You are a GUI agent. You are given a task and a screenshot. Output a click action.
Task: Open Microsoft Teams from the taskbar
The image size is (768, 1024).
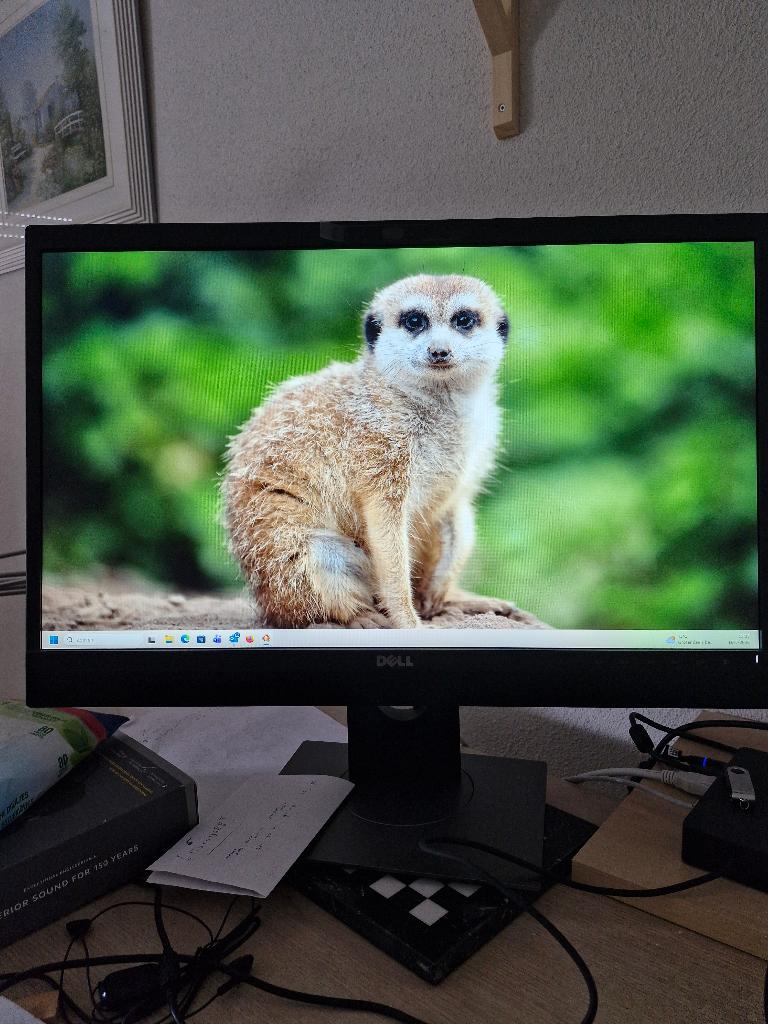(217, 639)
